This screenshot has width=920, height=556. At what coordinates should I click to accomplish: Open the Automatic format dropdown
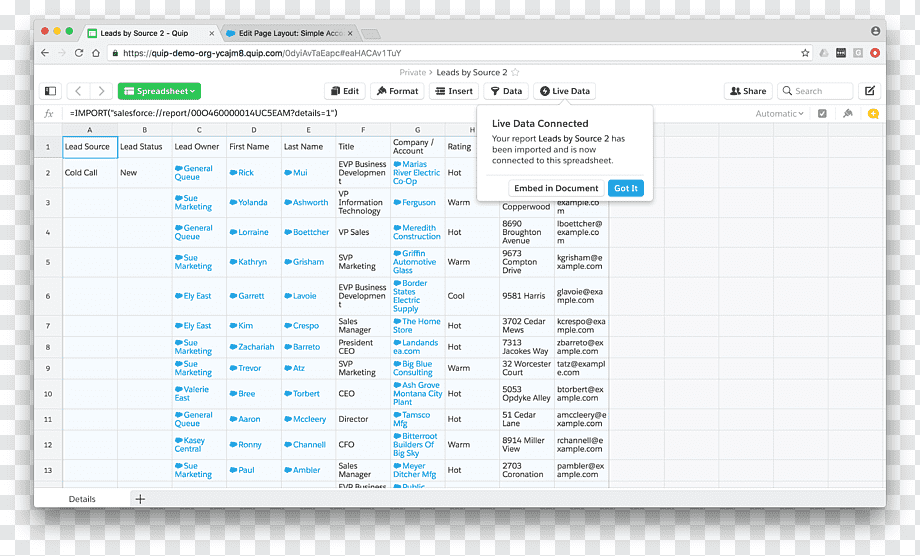click(x=779, y=114)
